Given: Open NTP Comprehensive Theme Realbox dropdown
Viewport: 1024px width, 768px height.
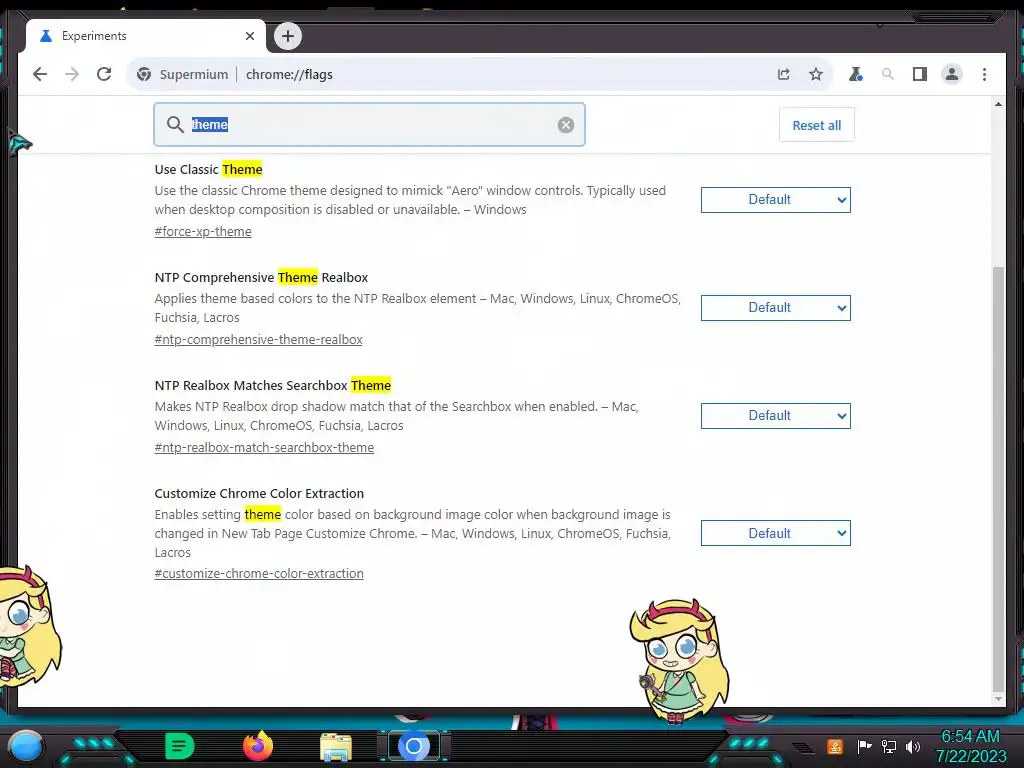Looking at the screenshot, I should [x=775, y=308].
